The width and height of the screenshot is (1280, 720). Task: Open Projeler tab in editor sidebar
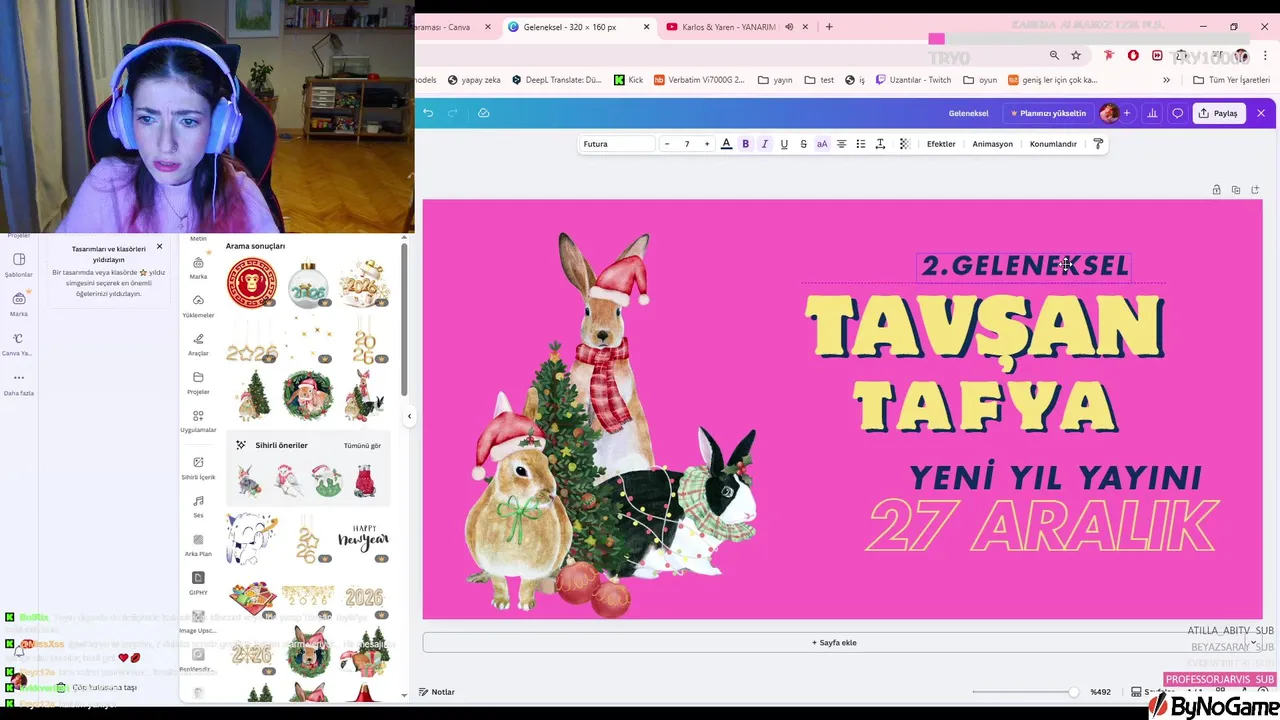(x=198, y=383)
